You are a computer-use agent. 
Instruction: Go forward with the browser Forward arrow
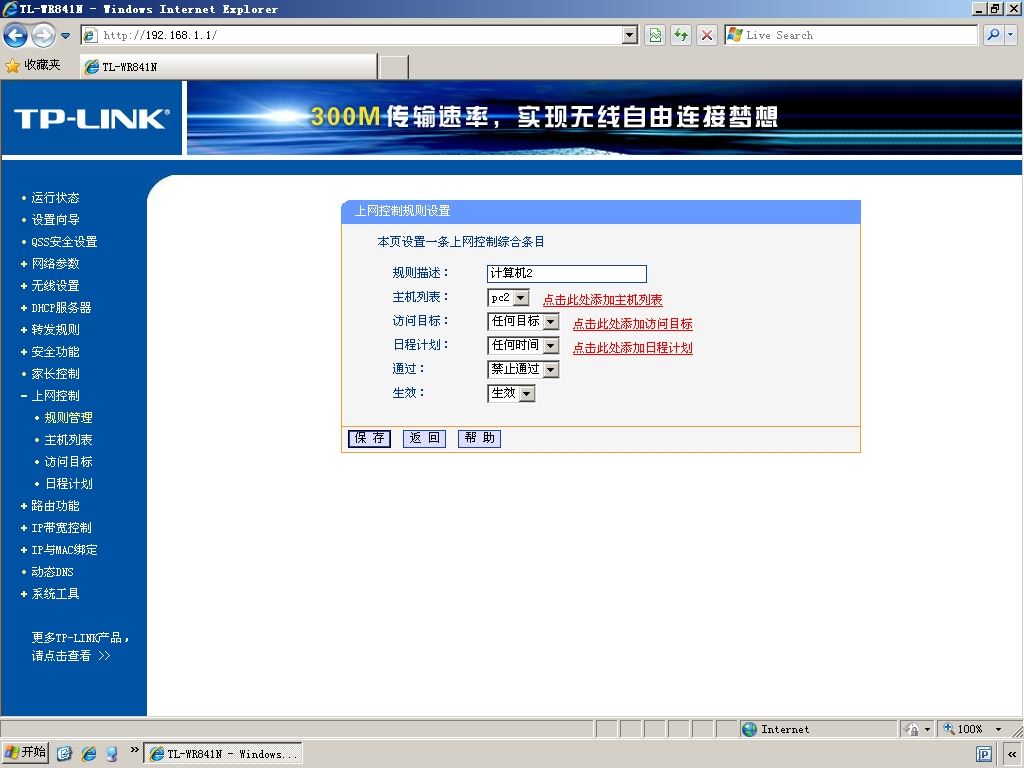click(43, 35)
